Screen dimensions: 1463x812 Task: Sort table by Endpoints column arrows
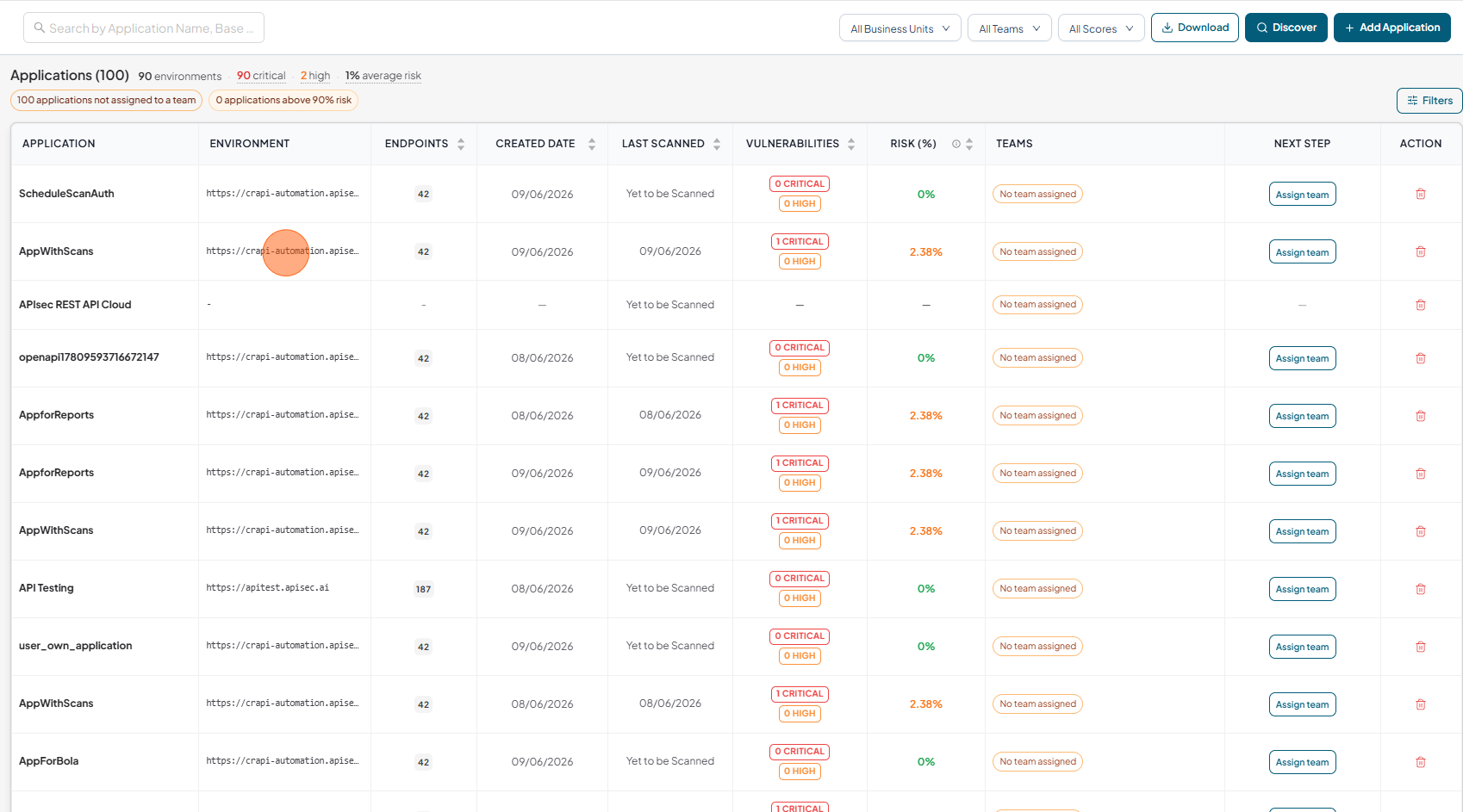[461, 144]
